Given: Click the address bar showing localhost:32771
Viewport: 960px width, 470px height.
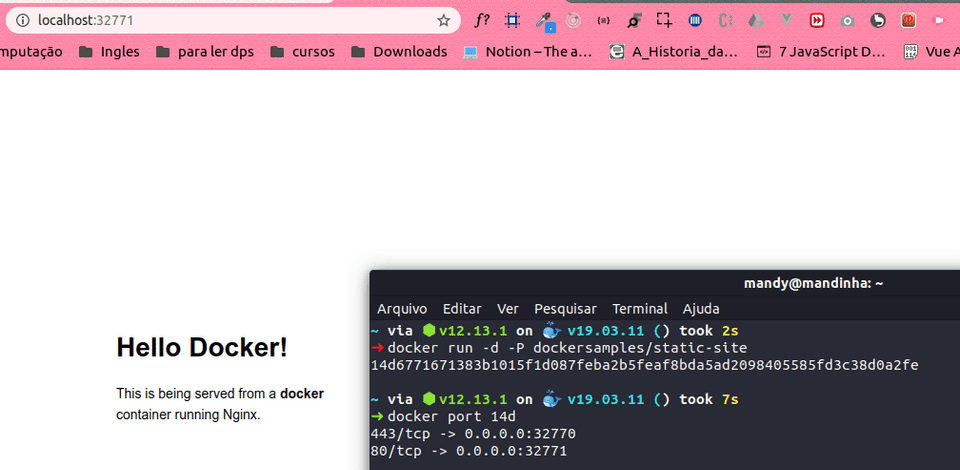Looking at the screenshot, I should tap(233, 21).
